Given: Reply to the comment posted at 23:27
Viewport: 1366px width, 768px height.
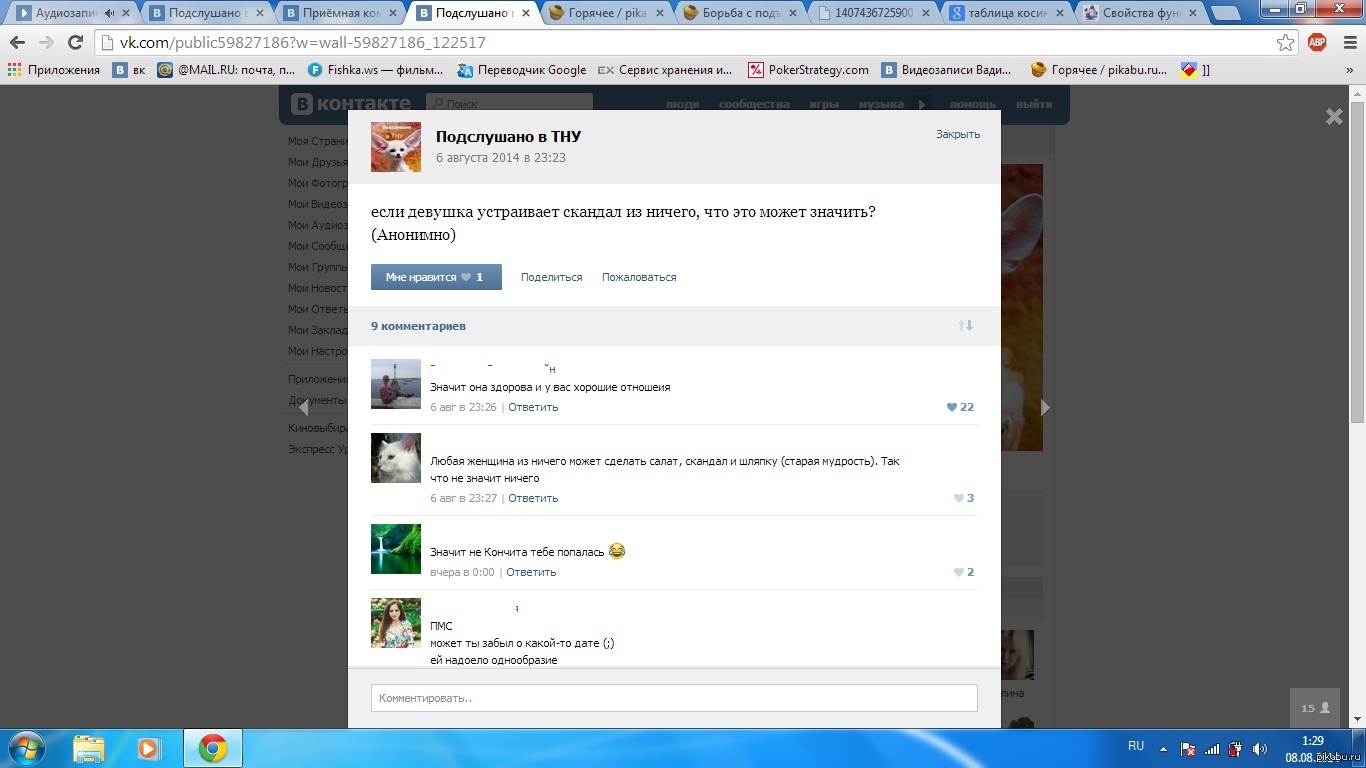Looking at the screenshot, I should [x=533, y=498].
